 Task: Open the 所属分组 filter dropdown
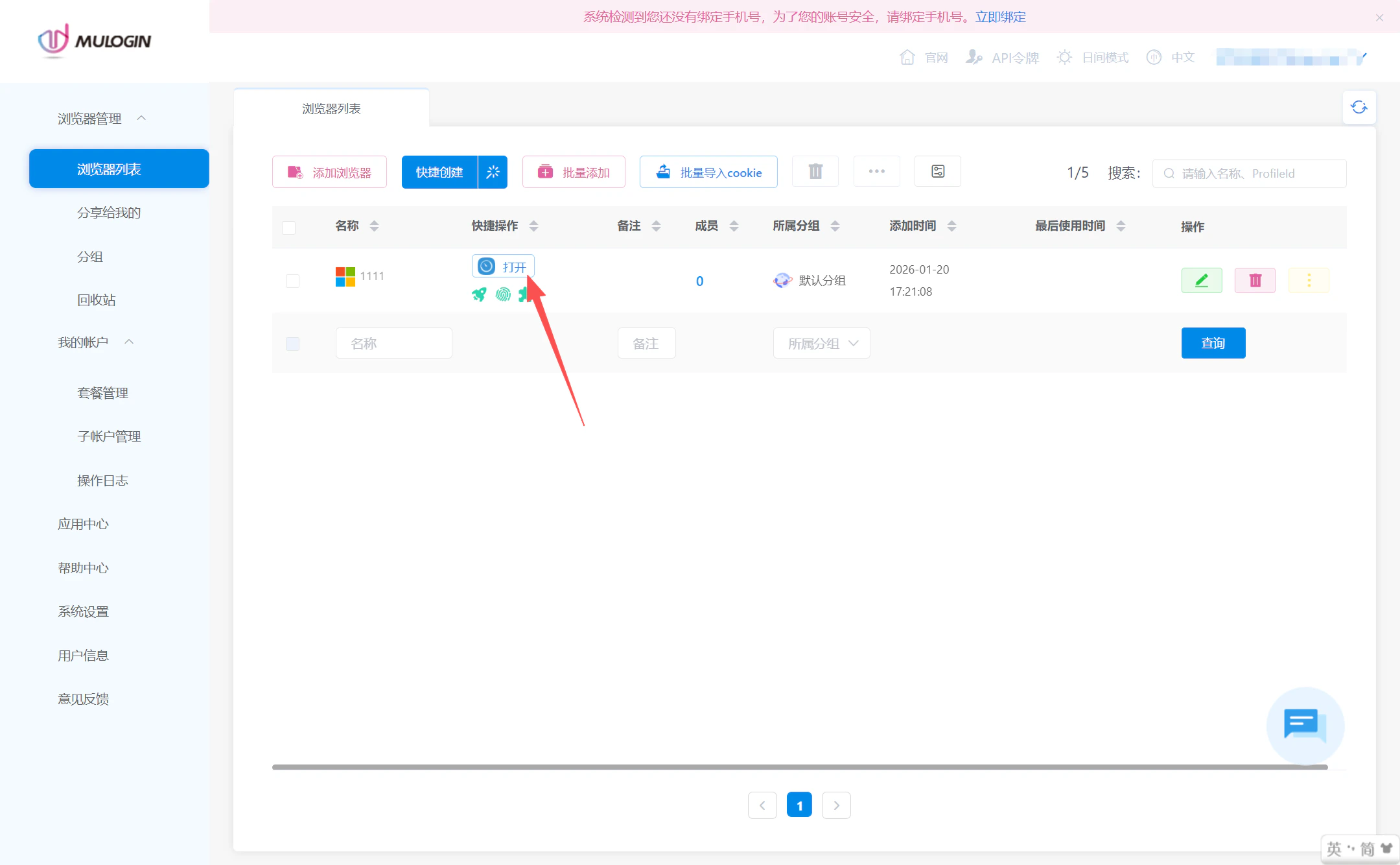821,343
